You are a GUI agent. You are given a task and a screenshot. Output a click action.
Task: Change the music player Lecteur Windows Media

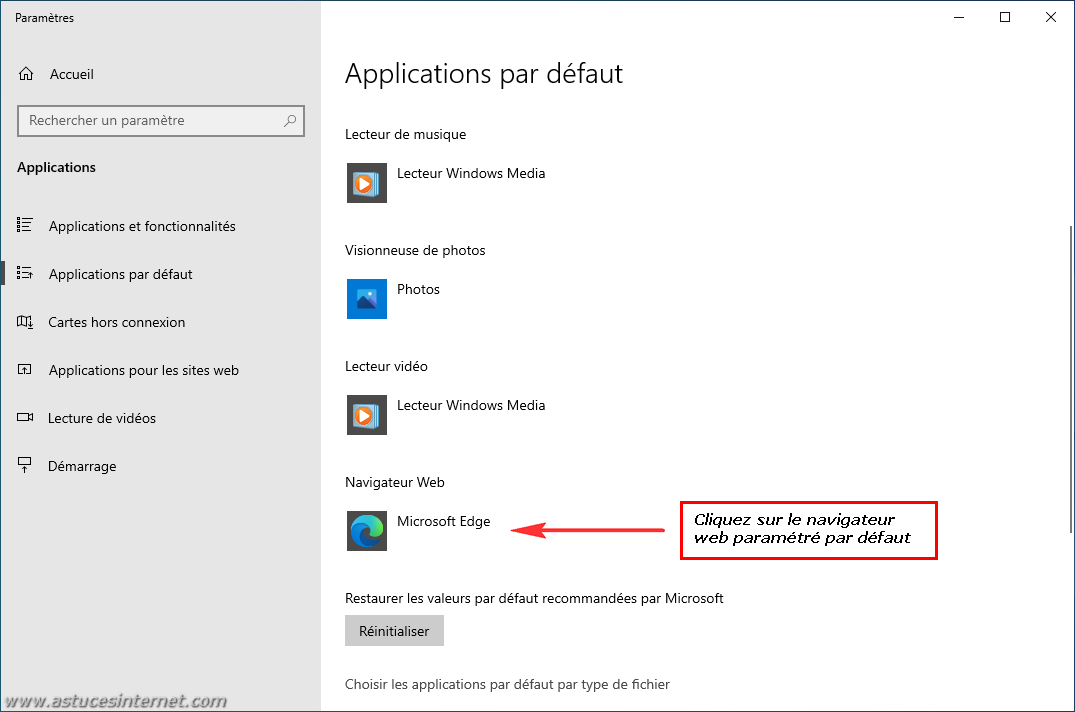446,183
